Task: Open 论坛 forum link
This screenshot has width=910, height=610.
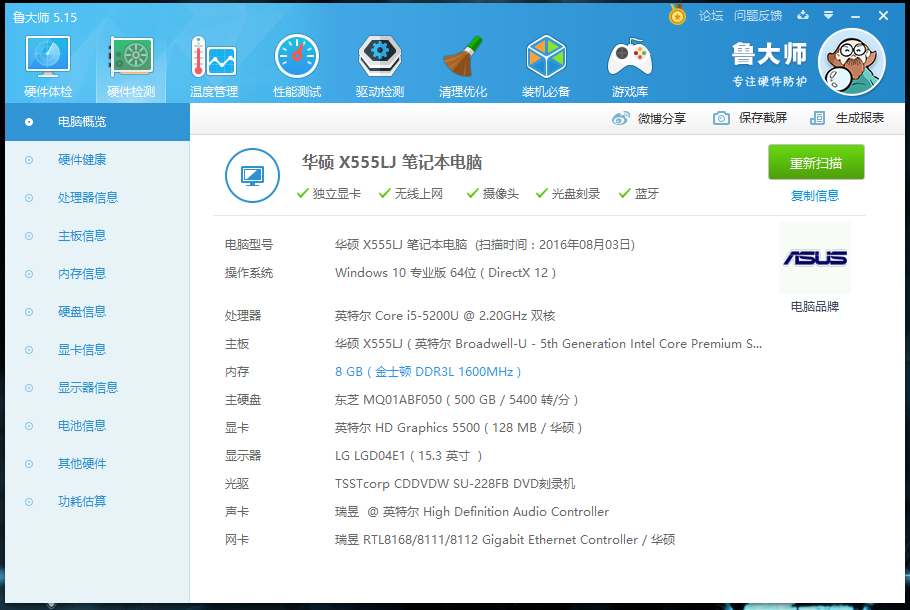Action: tap(711, 16)
